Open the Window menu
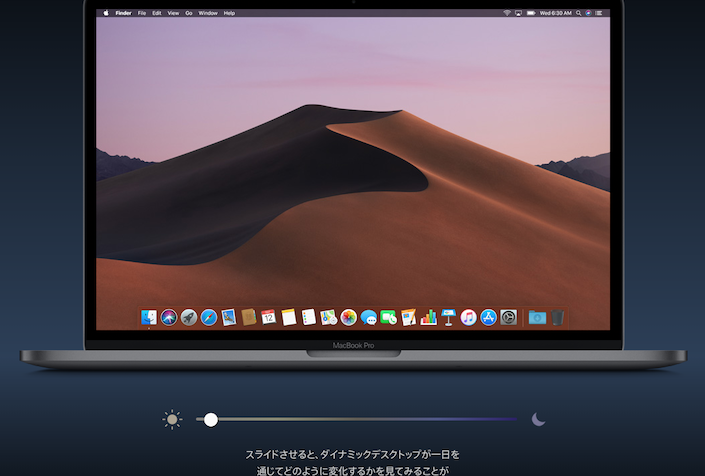The width and height of the screenshot is (705, 476). [208, 13]
